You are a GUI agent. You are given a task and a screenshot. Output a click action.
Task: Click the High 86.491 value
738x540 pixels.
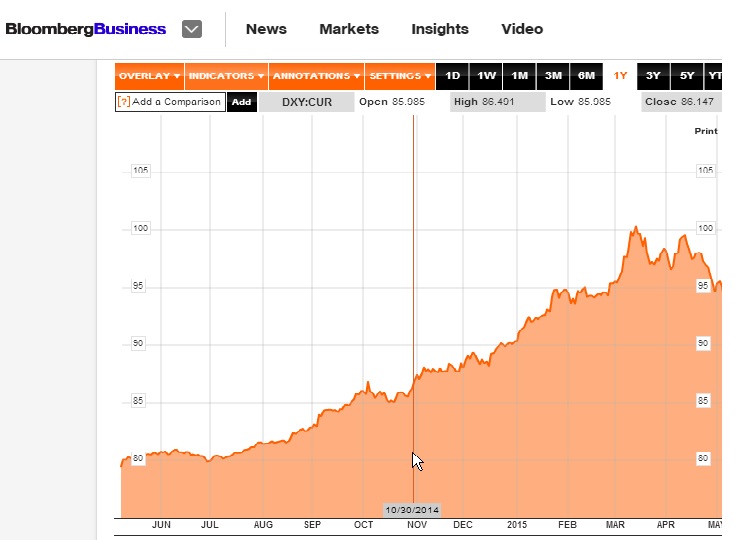[484, 102]
